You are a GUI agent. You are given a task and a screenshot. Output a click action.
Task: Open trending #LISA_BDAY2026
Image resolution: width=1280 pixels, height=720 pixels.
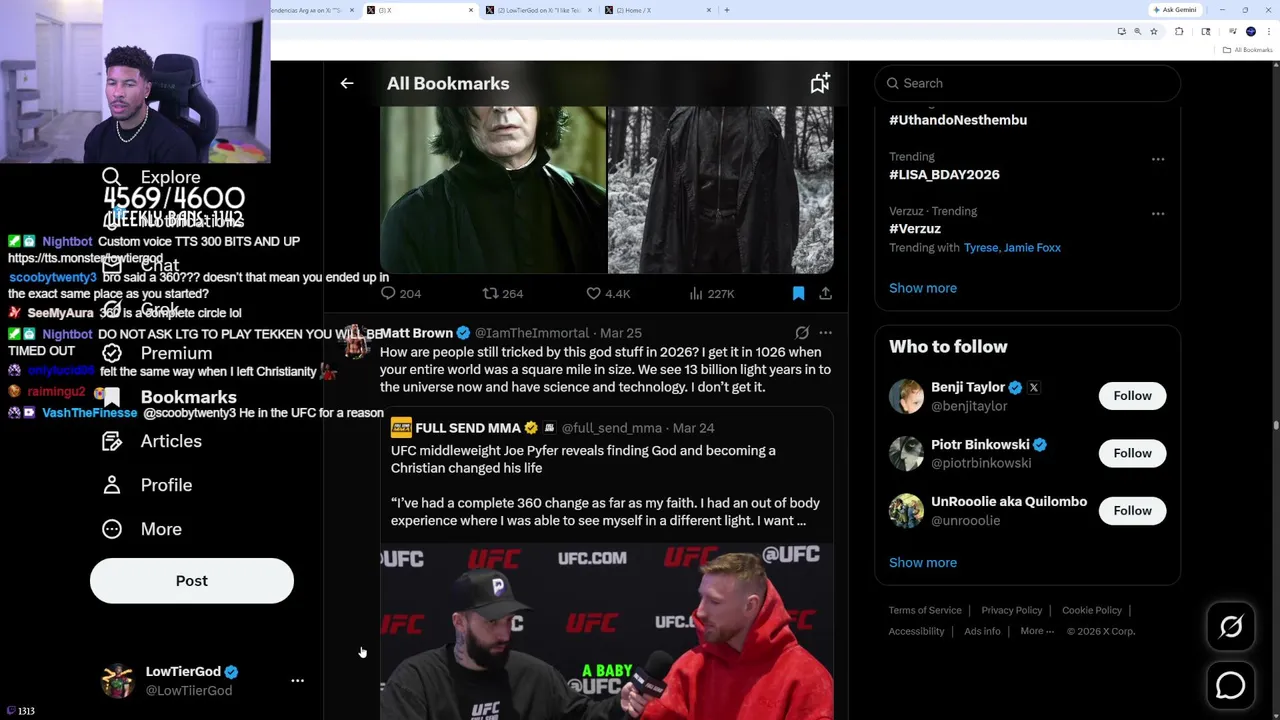[944, 174]
